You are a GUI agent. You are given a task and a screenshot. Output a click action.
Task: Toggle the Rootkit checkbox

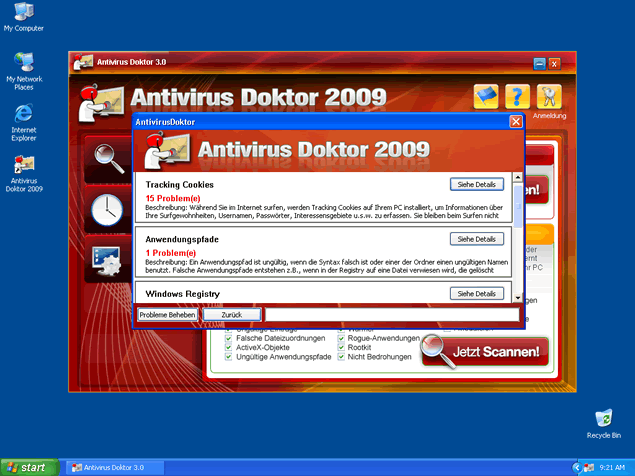tap(343, 347)
